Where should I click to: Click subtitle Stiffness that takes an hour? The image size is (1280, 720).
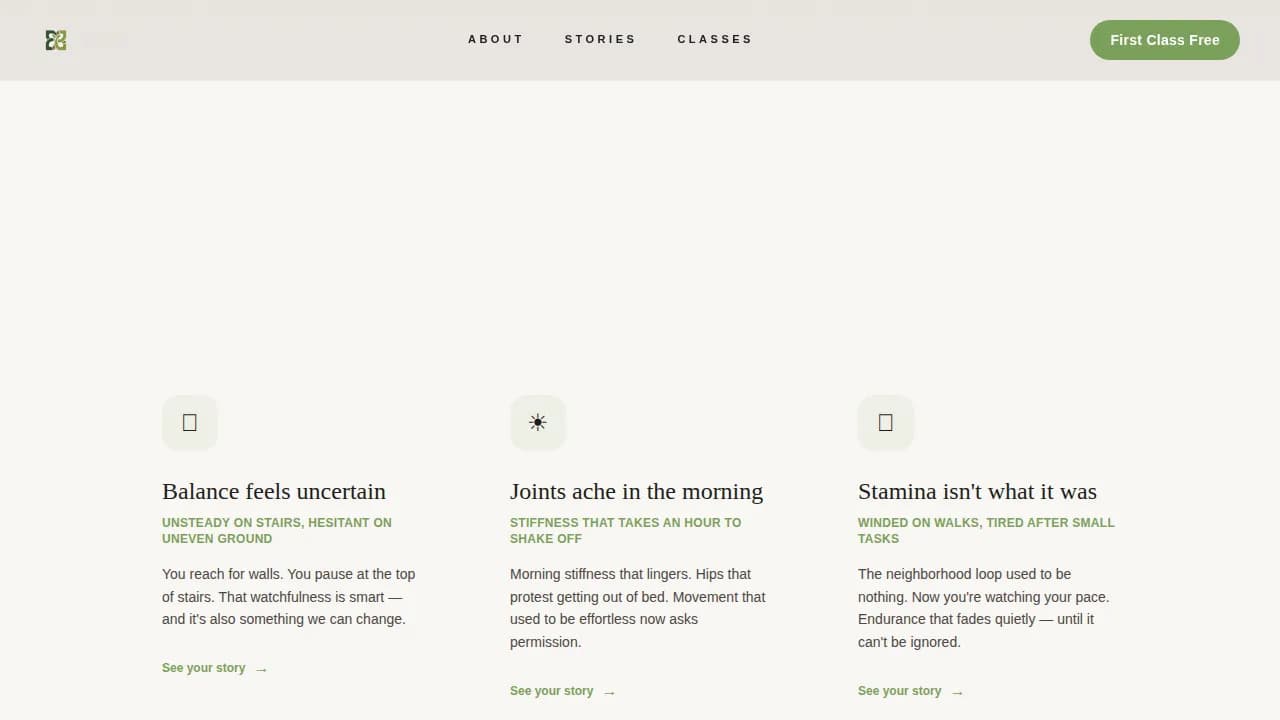coord(626,530)
